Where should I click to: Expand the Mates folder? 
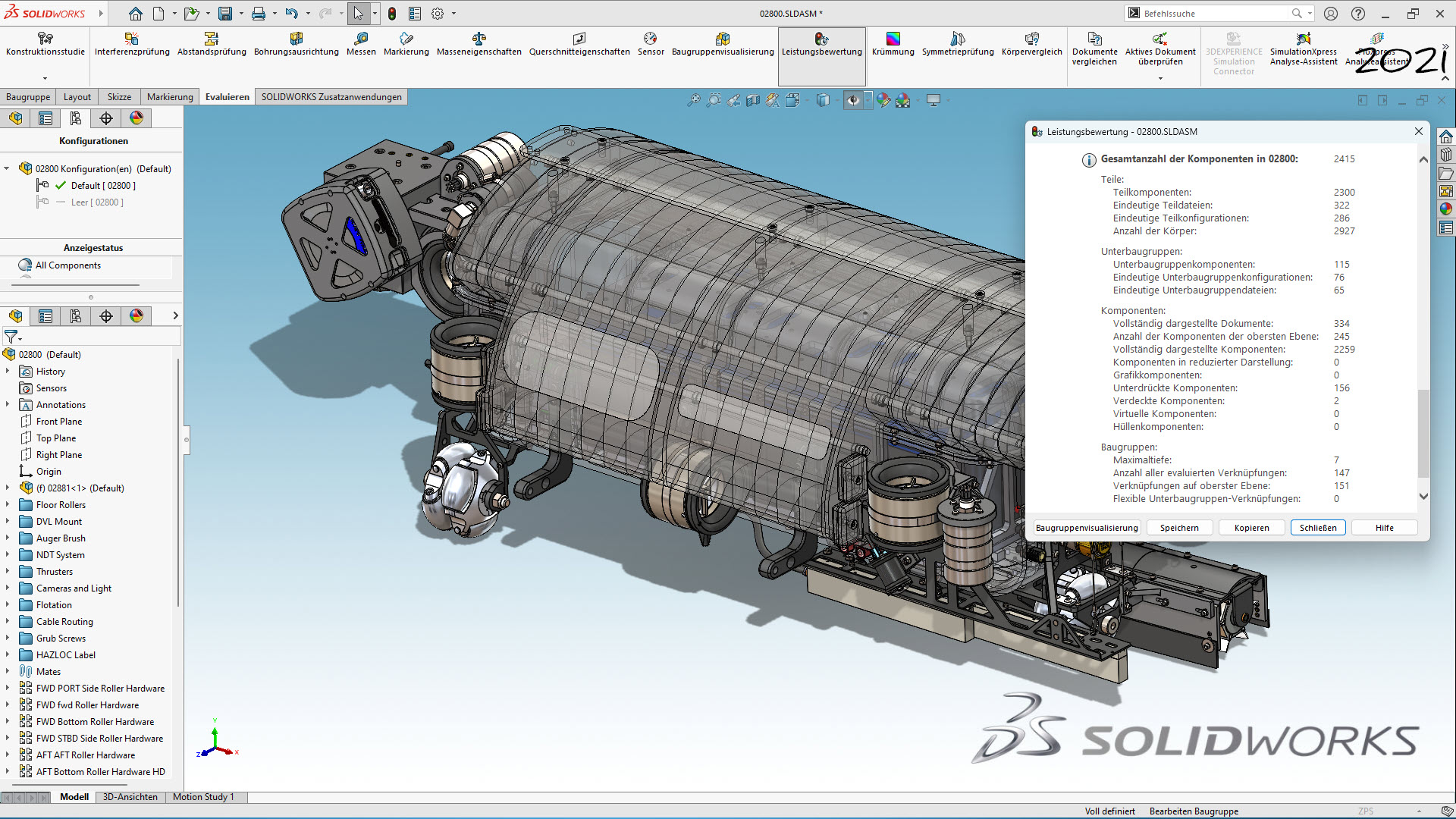click(x=8, y=672)
